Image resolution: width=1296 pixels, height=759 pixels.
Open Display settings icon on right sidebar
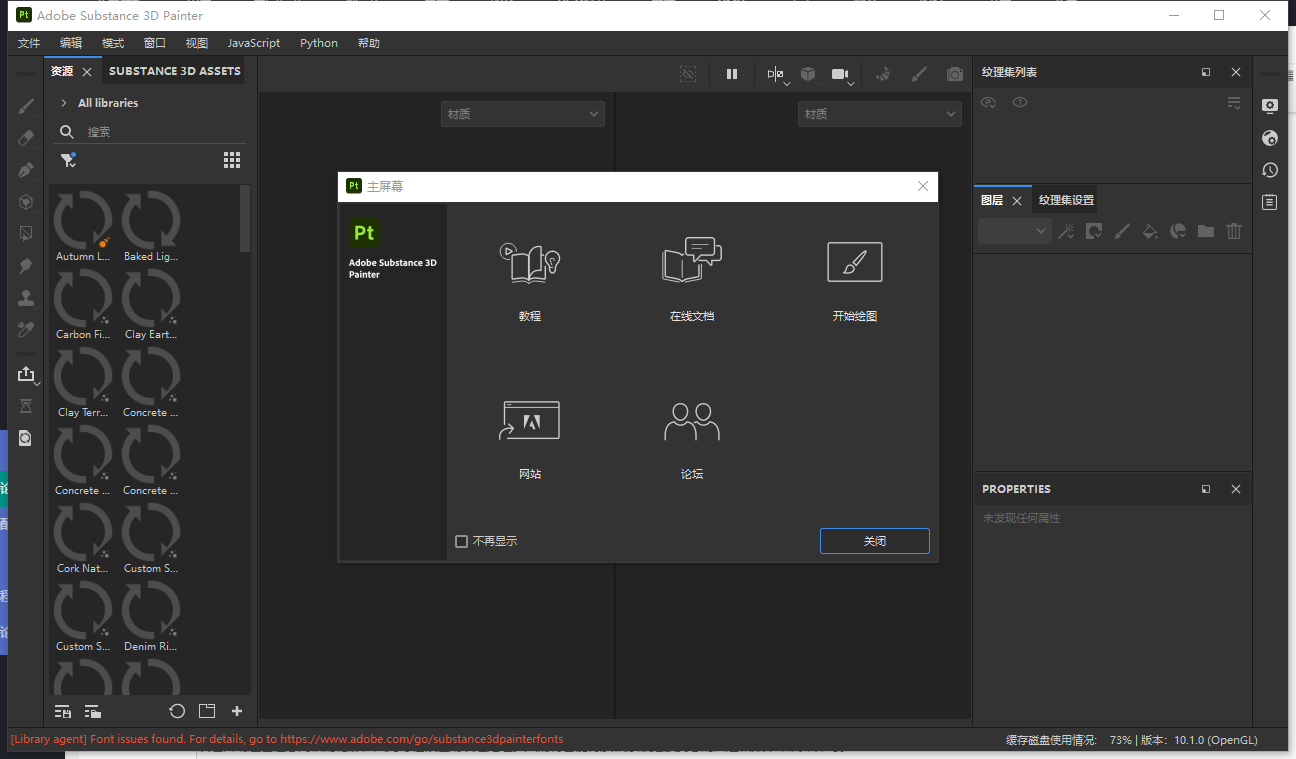tap(1270, 106)
